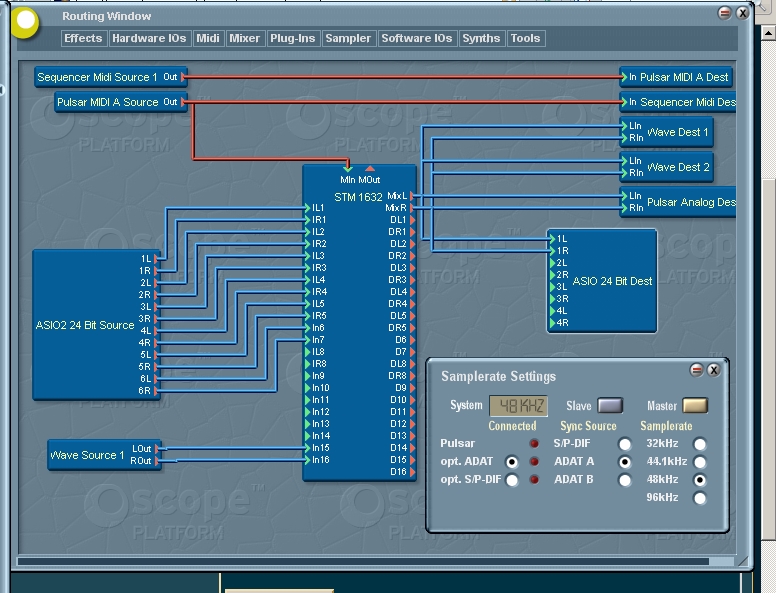Click the D16 output port on STM 1632
The image size is (776, 593).
tap(412, 472)
